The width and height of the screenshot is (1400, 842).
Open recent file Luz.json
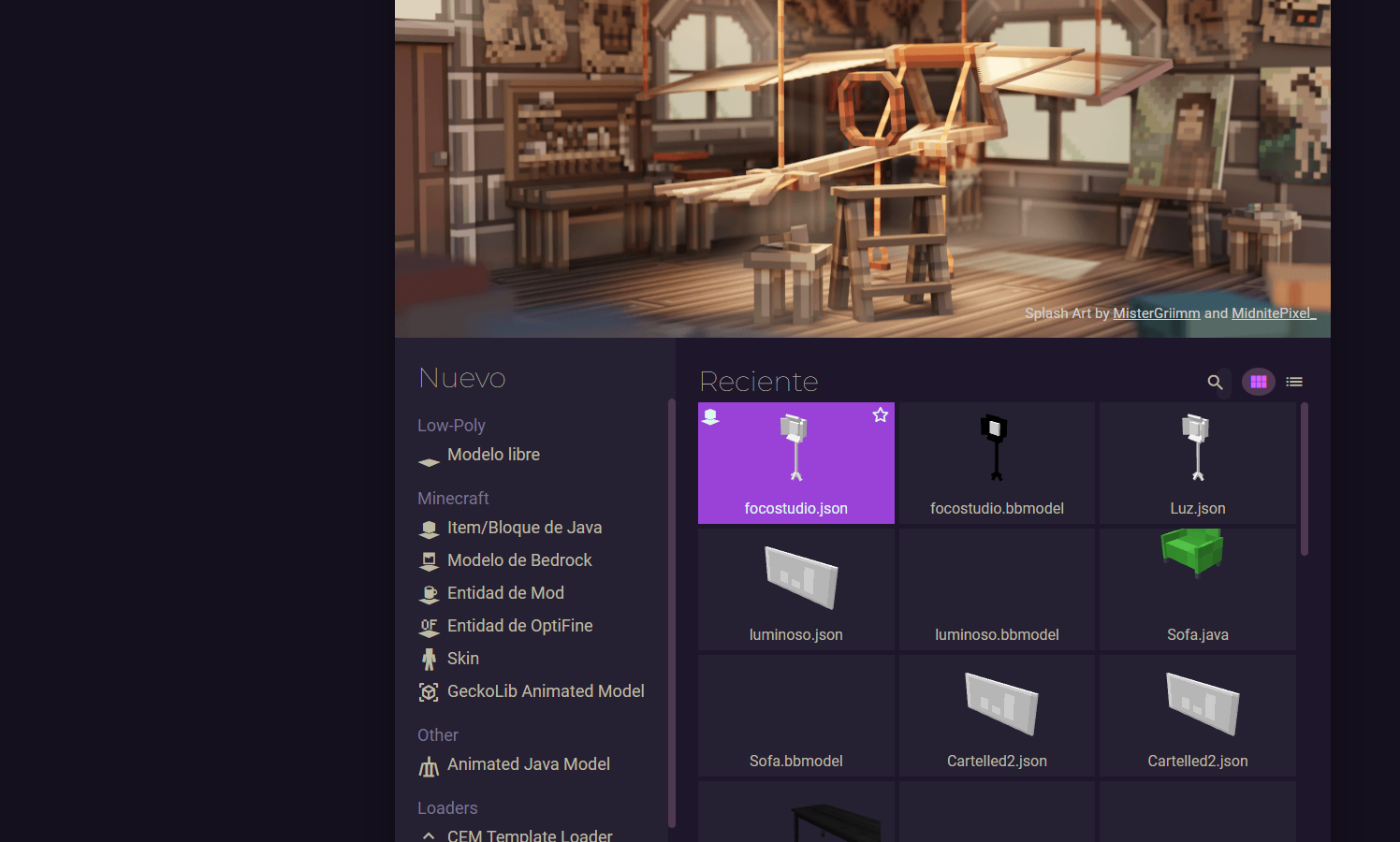1198,463
